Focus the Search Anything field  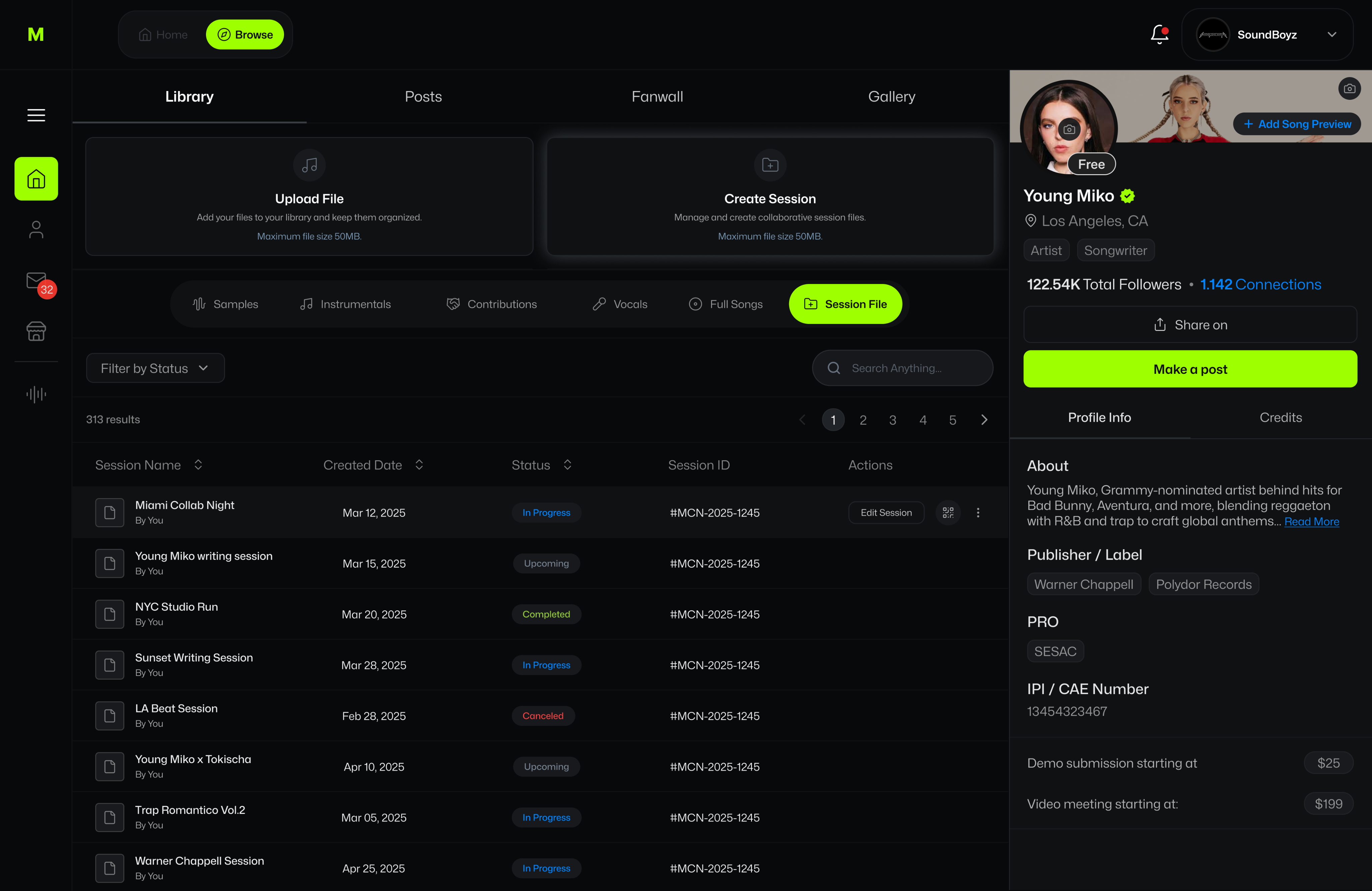click(x=911, y=368)
